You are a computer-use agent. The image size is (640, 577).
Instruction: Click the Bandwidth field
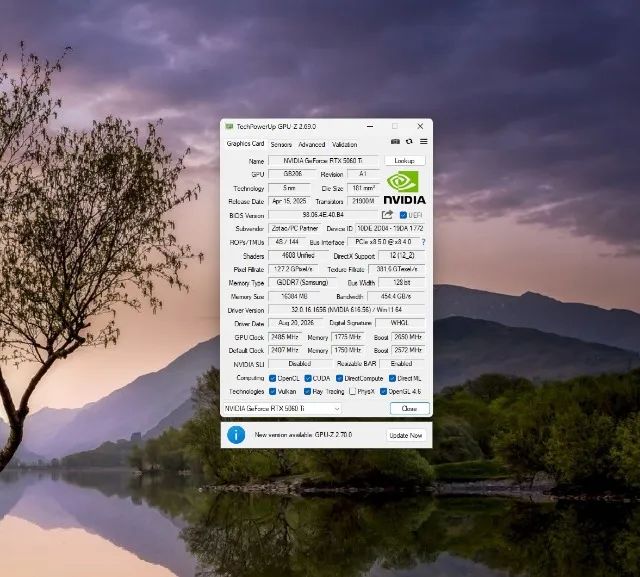[x=396, y=296]
